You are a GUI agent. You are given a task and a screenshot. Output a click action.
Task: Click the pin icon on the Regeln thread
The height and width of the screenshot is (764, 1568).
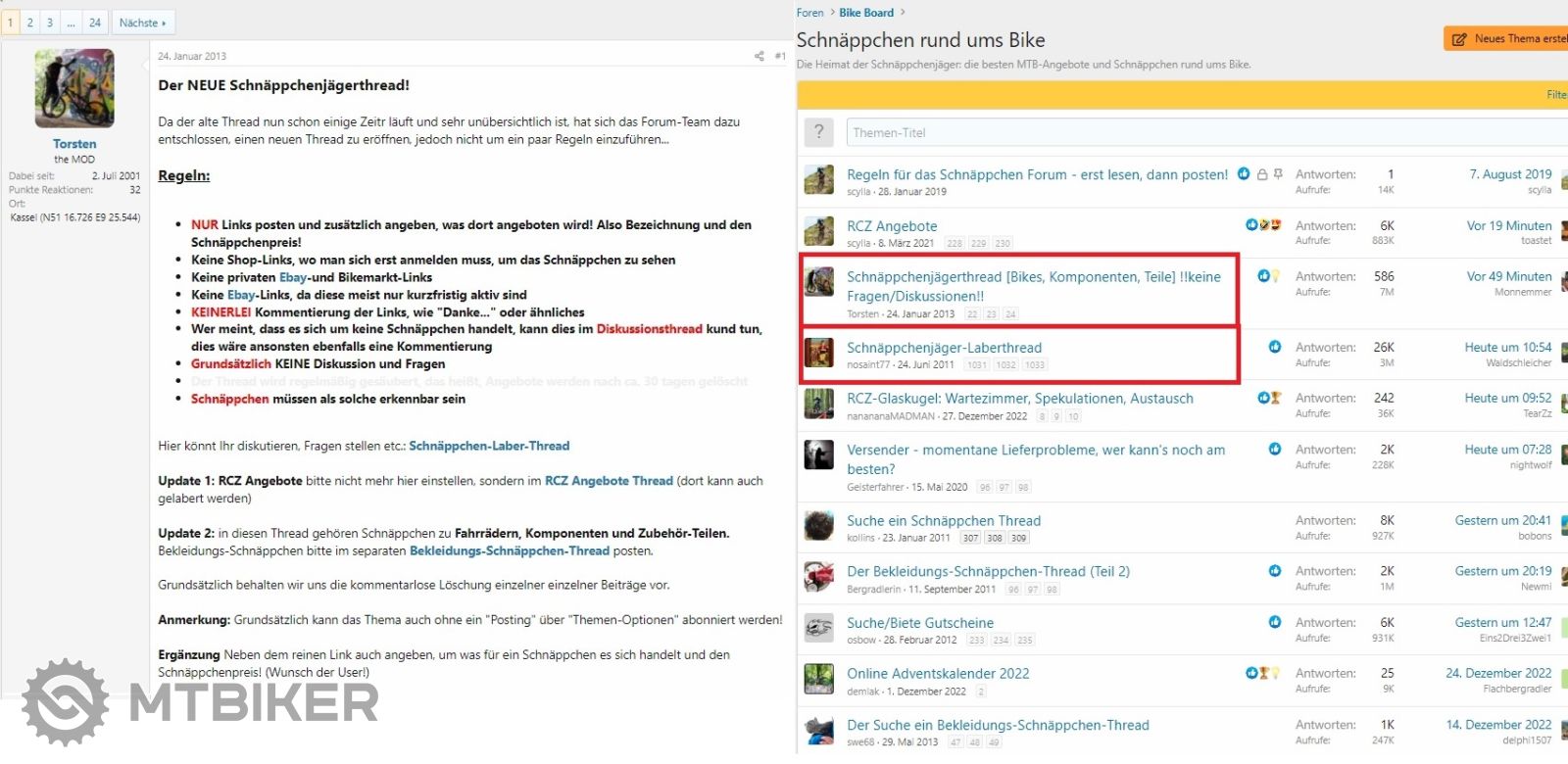(1278, 174)
